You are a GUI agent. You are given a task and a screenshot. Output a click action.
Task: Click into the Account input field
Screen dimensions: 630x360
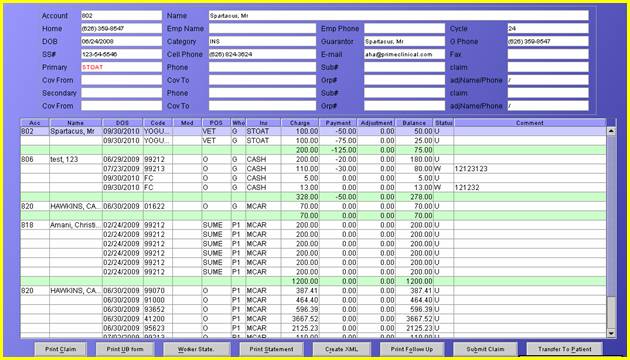click(x=121, y=16)
